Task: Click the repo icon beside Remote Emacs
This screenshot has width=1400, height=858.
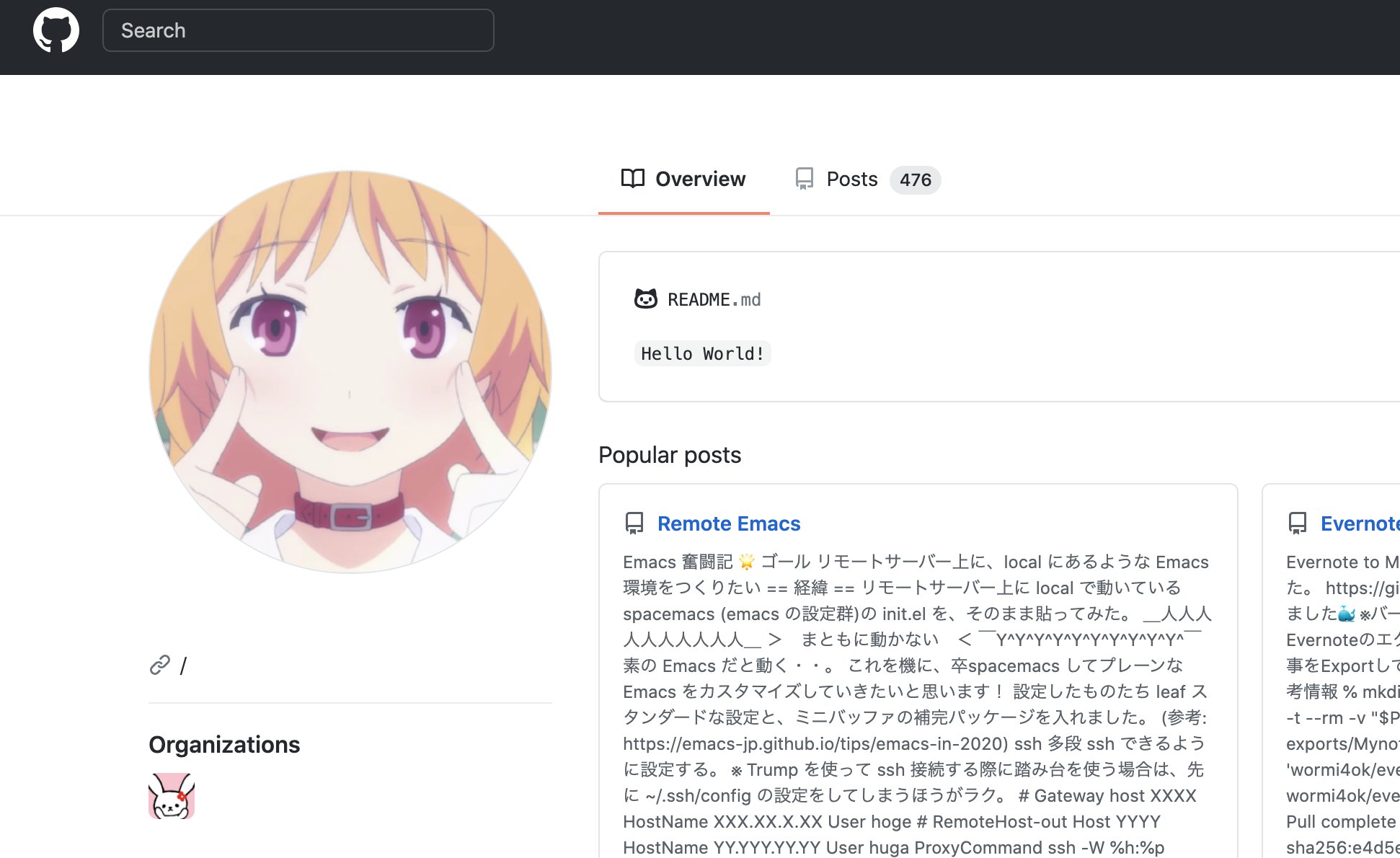Action: click(x=634, y=523)
